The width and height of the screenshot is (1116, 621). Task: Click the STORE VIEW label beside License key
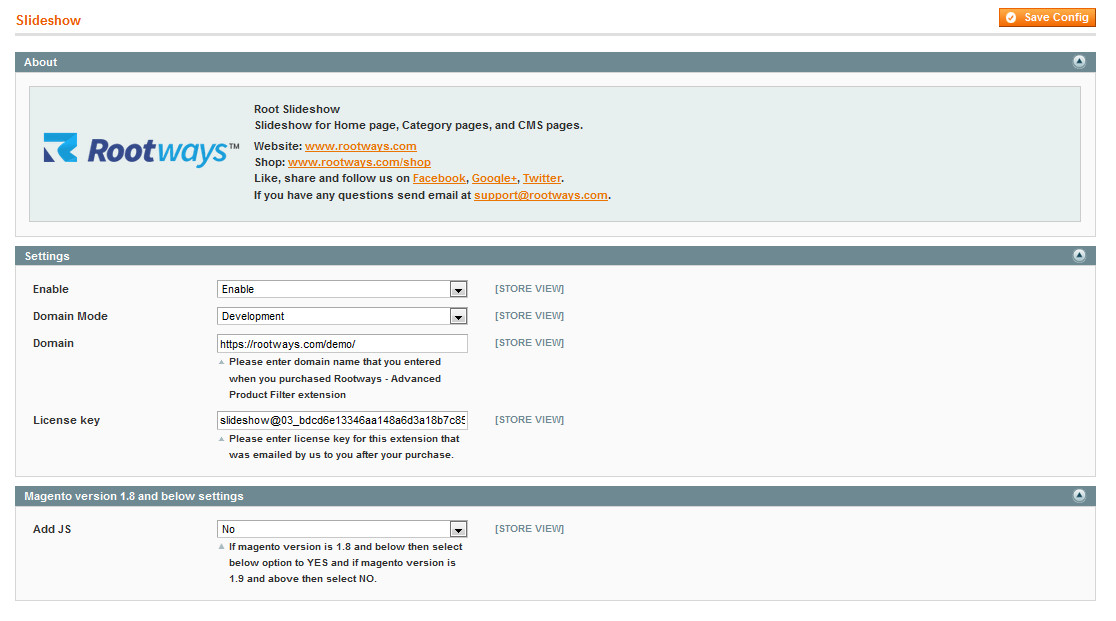529,419
